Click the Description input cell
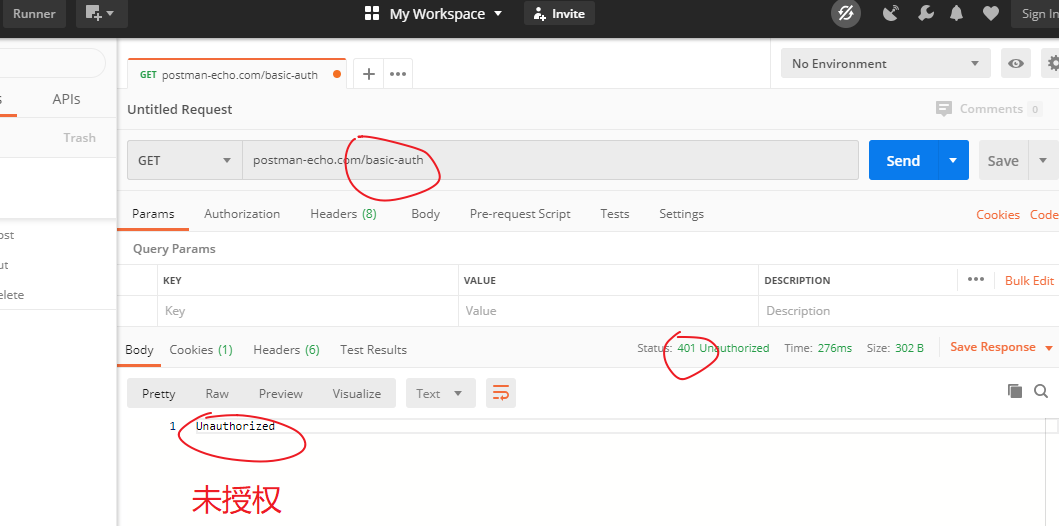The width and height of the screenshot is (1059, 526). click(x=908, y=311)
